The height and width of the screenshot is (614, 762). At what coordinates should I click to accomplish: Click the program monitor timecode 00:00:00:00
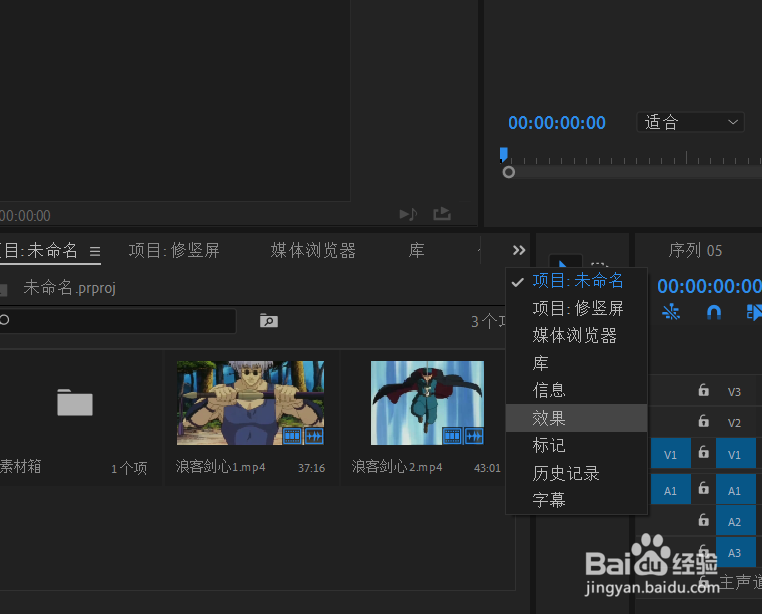pos(557,123)
